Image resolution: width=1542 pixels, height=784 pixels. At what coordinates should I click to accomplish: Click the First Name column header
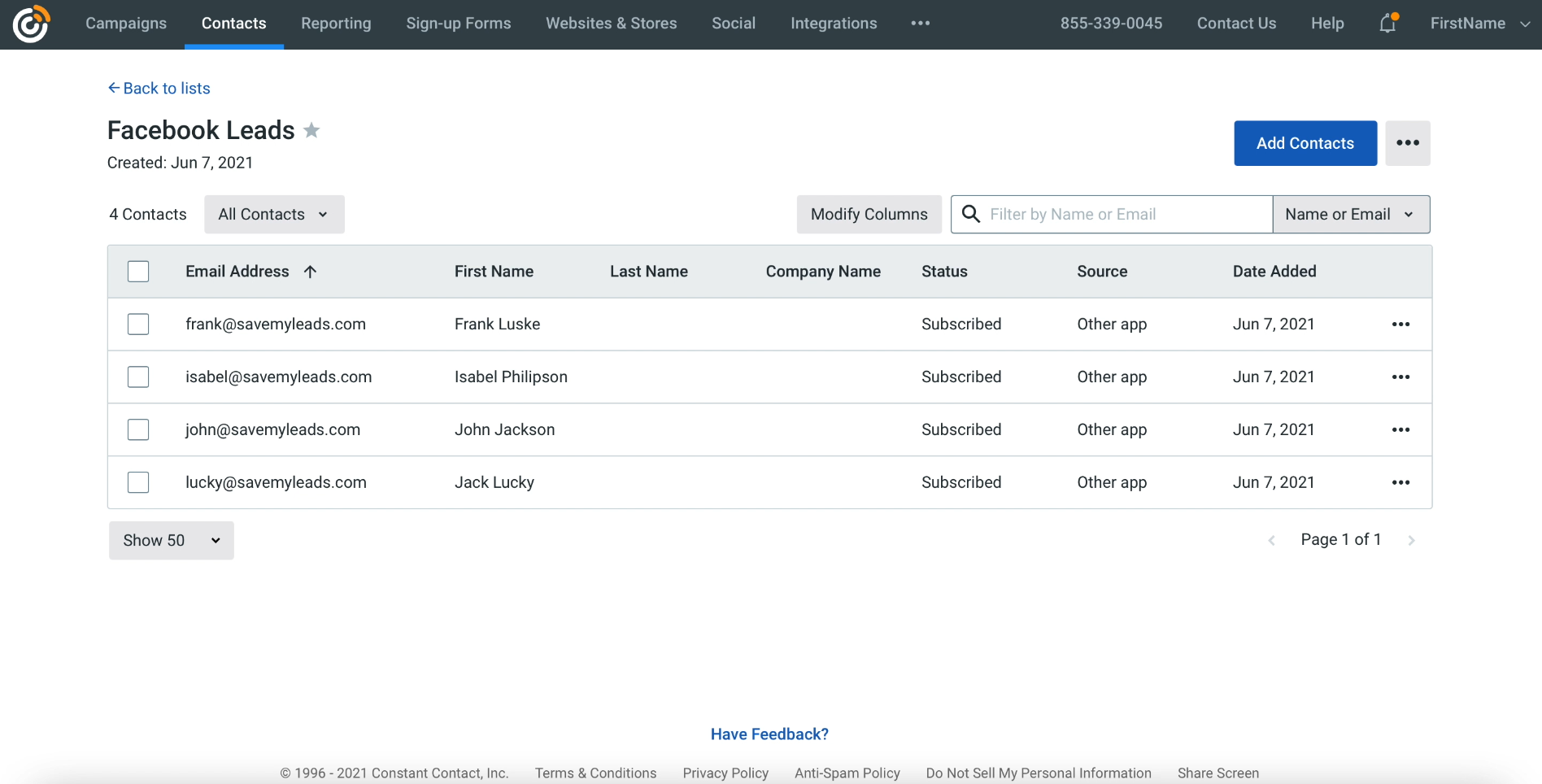coord(494,272)
